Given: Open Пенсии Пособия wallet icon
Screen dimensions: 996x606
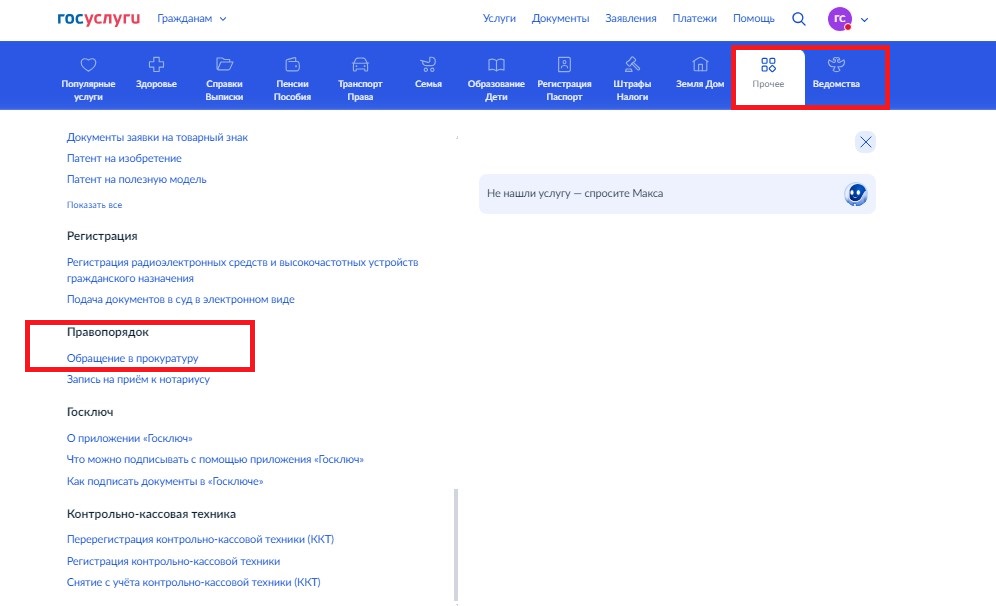Looking at the screenshot, I should pyautogui.click(x=292, y=64).
